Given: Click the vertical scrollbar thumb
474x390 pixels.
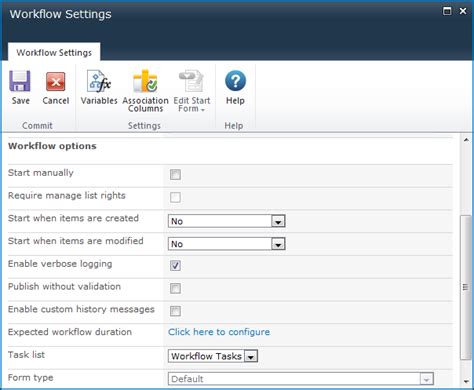Looking at the screenshot, I should coord(466,287).
